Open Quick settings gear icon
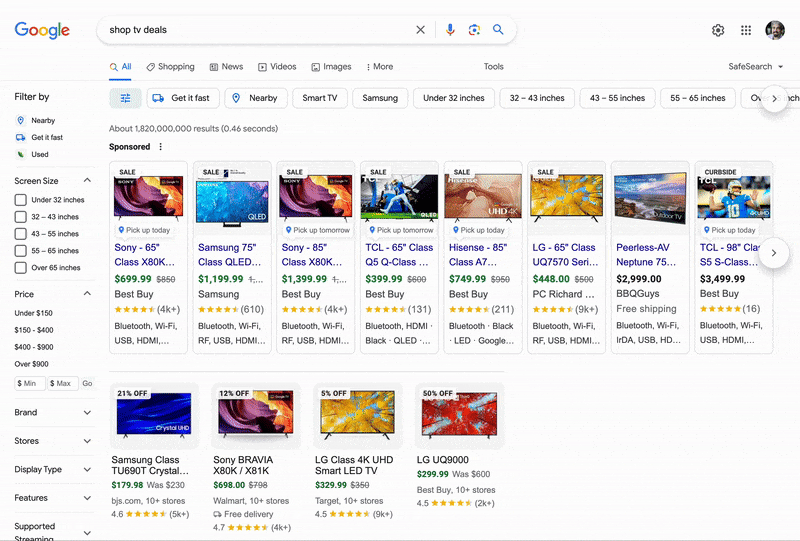 718,30
